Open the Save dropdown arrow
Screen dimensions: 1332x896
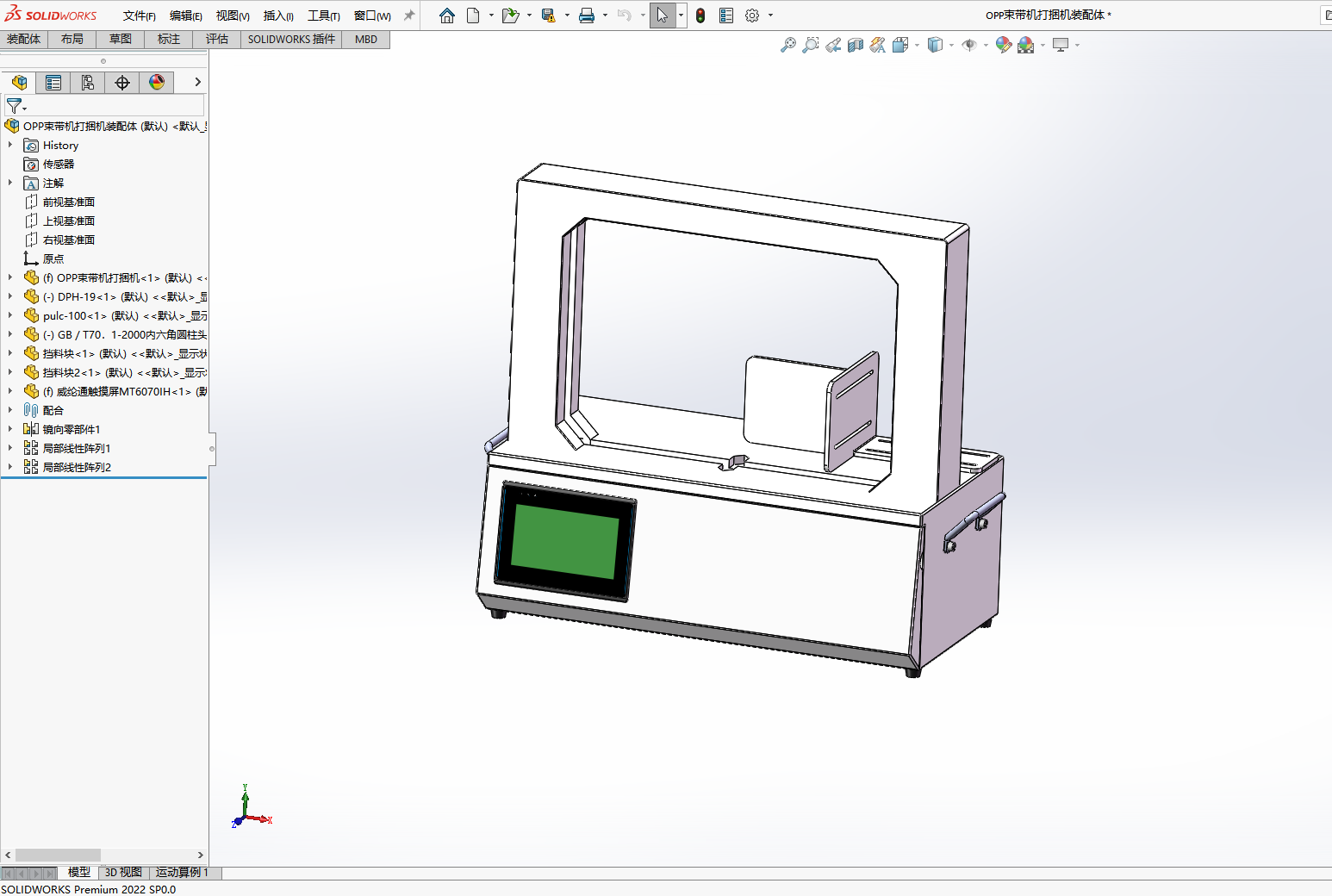tap(567, 16)
